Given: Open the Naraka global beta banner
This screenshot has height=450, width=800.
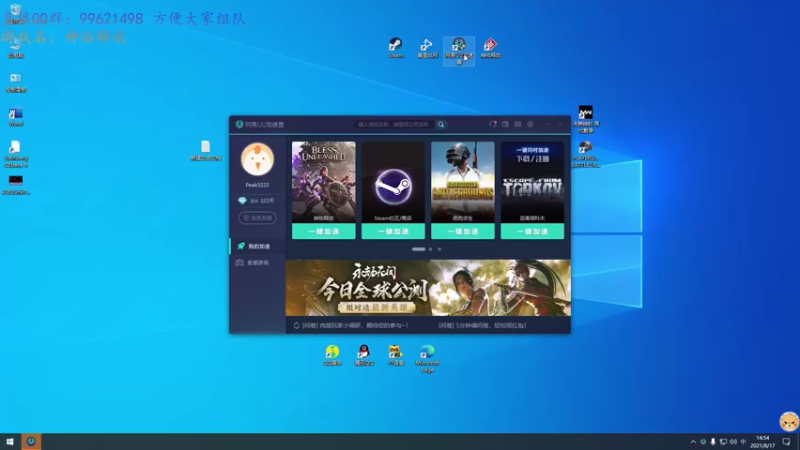Looking at the screenshot, I should (x=428, y=288).
